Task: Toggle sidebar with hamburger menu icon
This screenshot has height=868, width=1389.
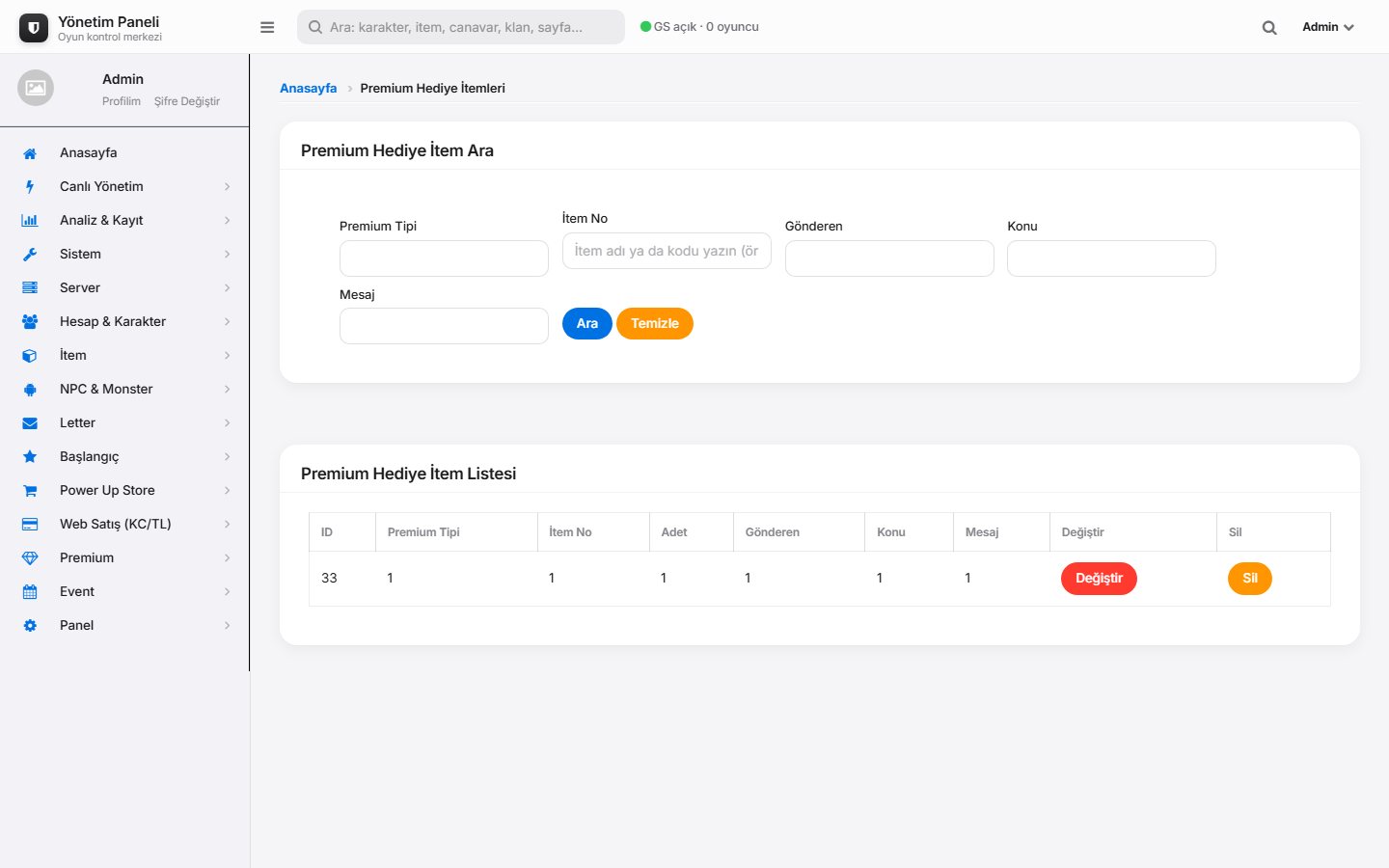Action: pyautogui.click(x=267, y=27)
